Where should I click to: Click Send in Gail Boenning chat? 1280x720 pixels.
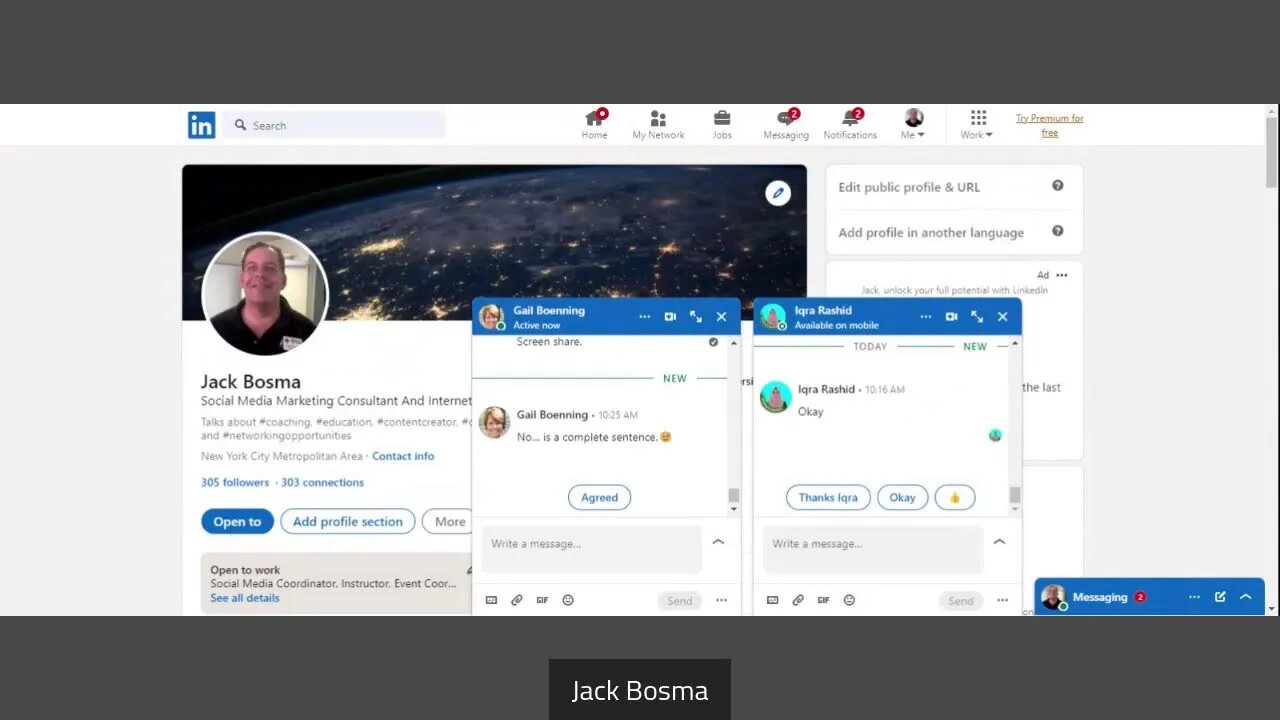point(680,601)
